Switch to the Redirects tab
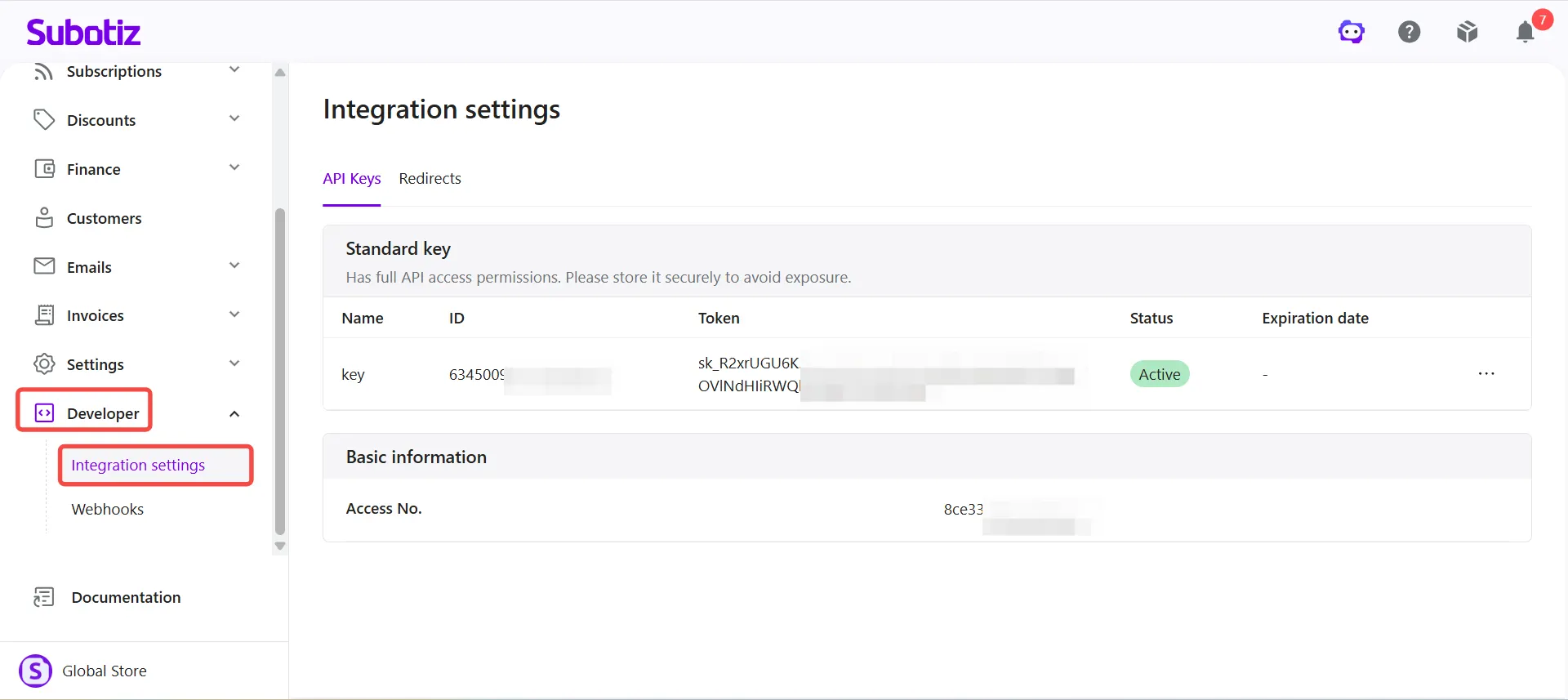The image size is (1568, 700). point(430,179)
